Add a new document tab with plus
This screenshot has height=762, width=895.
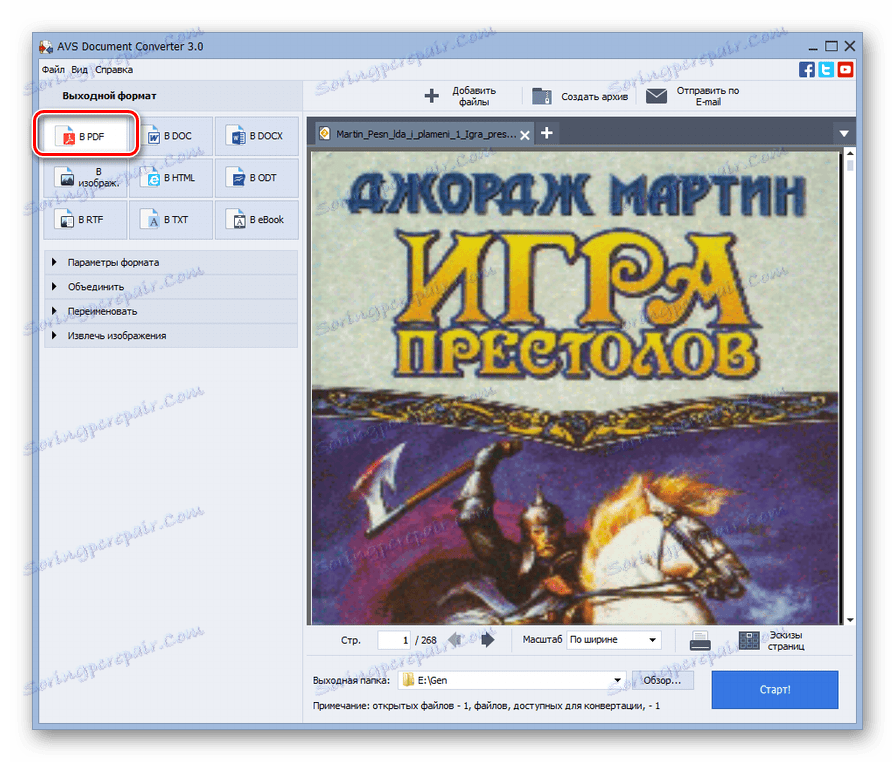click(547, 133)
